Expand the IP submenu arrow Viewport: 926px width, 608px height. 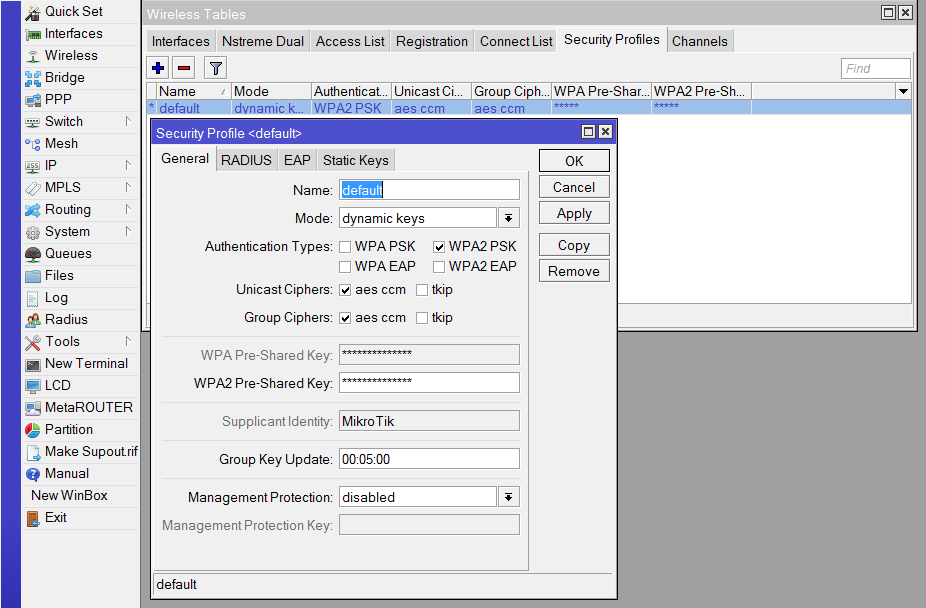[x=128, y=165]
